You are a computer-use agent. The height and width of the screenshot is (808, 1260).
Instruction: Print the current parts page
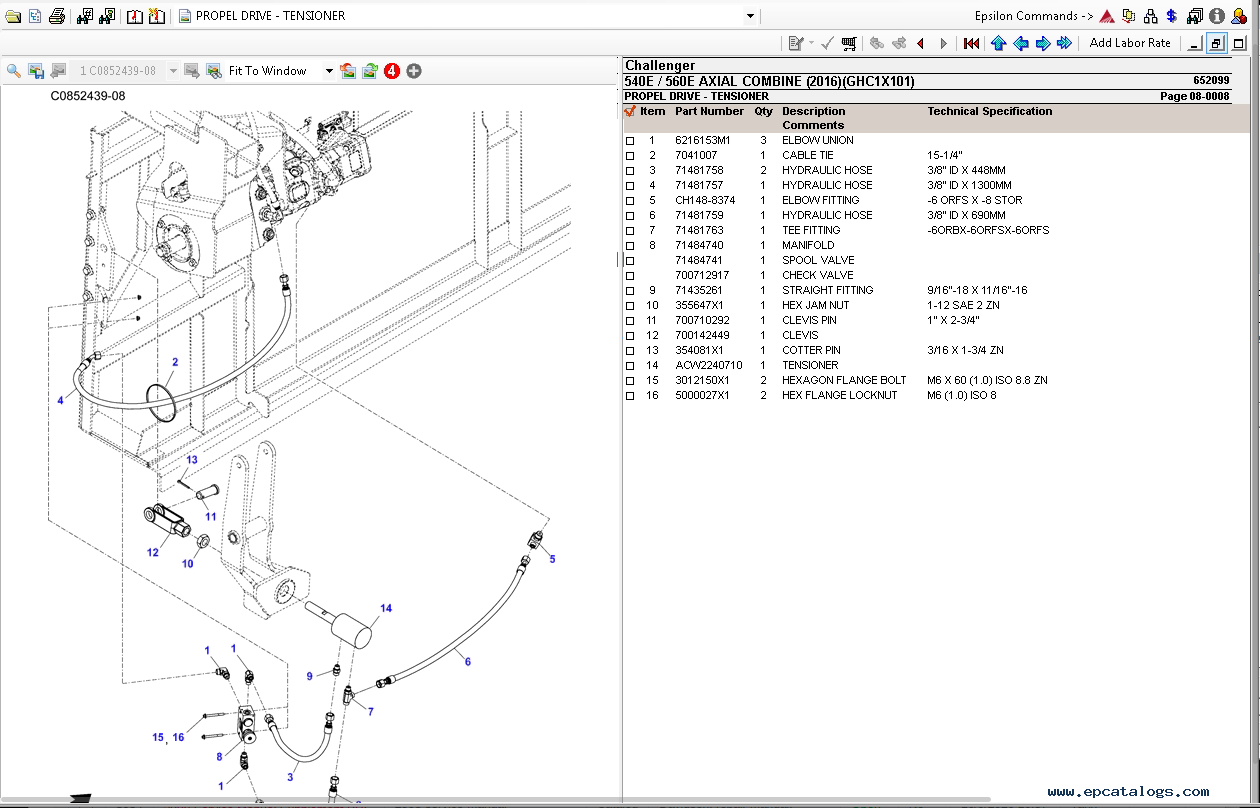pos(57,16)
